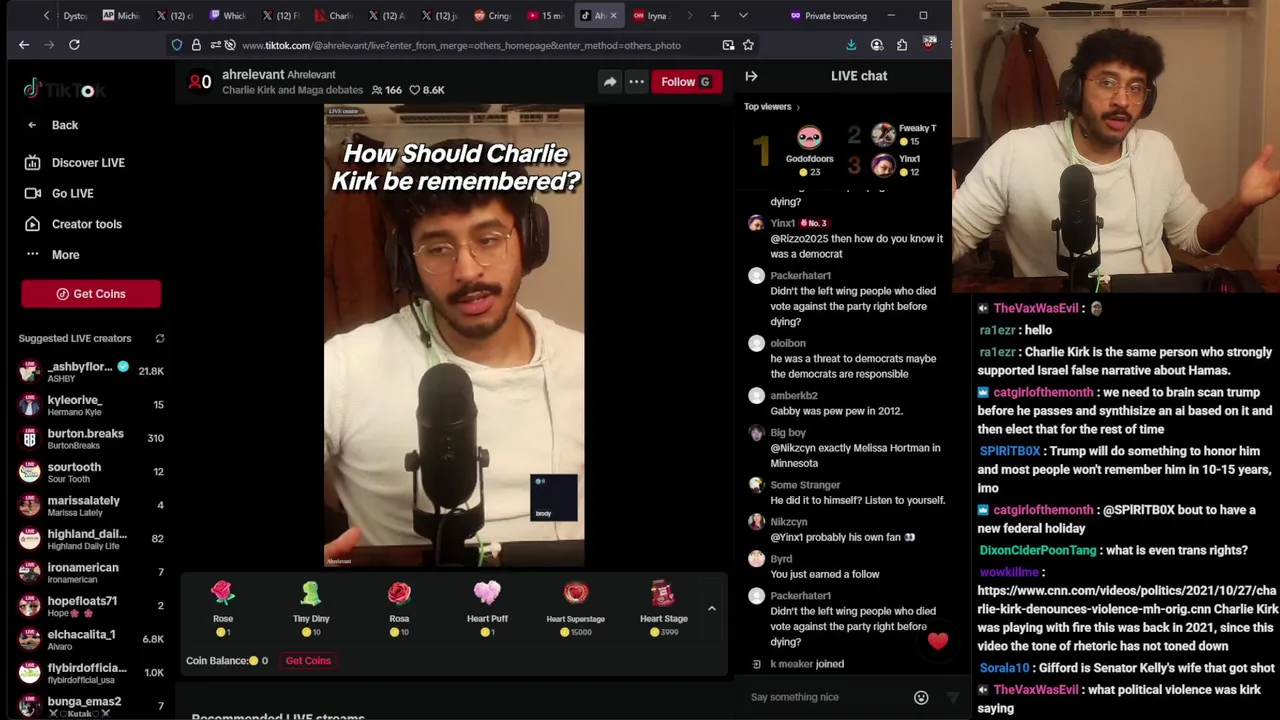Screen dimensions: 1280x720
Task: Expand the list all tabs chevron
Action: [x=743, y=16]
